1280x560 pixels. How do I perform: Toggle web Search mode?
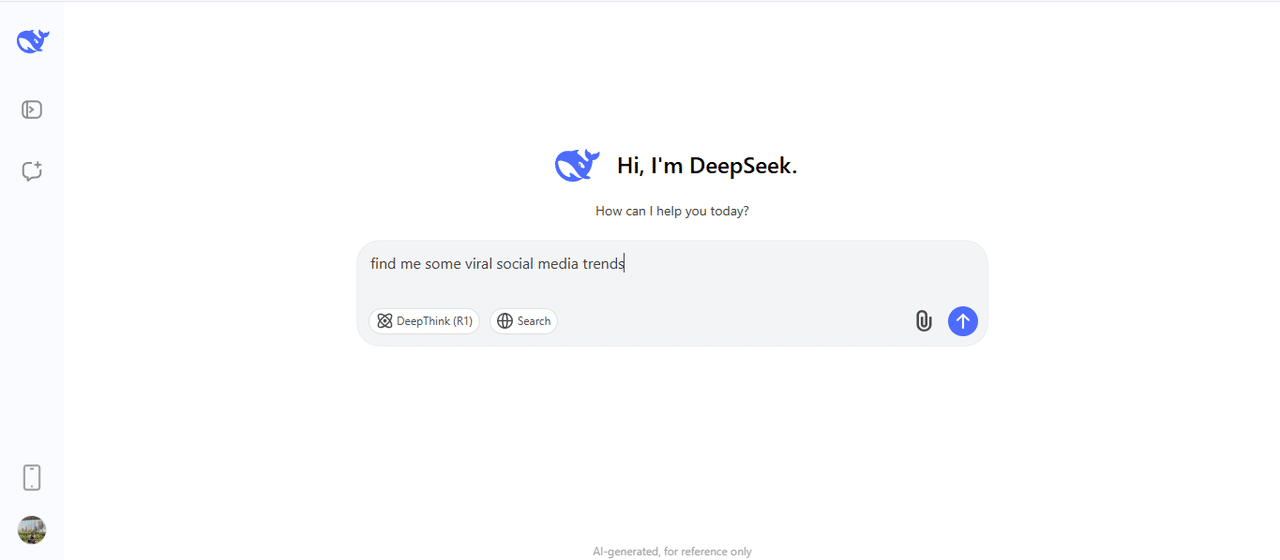pyautogui.click(x=523, y=321)
